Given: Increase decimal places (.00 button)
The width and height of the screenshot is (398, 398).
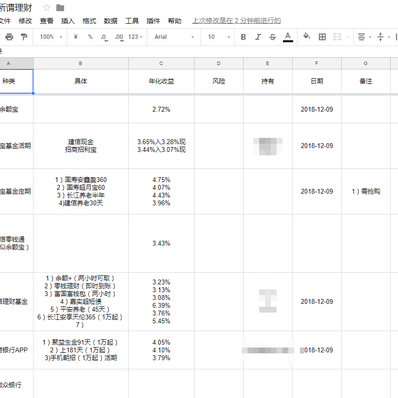Looking at the screenshot, I should click(119, 37).
